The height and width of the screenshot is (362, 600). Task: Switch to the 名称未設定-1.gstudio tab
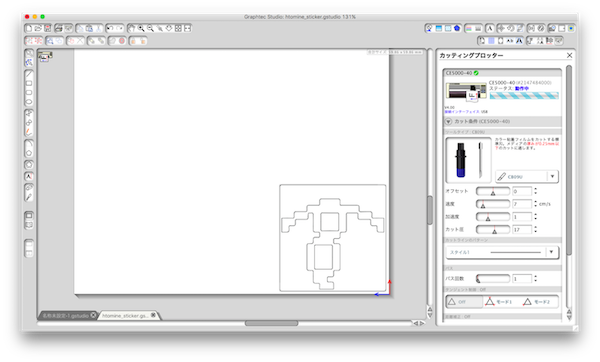(x=65, y=315)
